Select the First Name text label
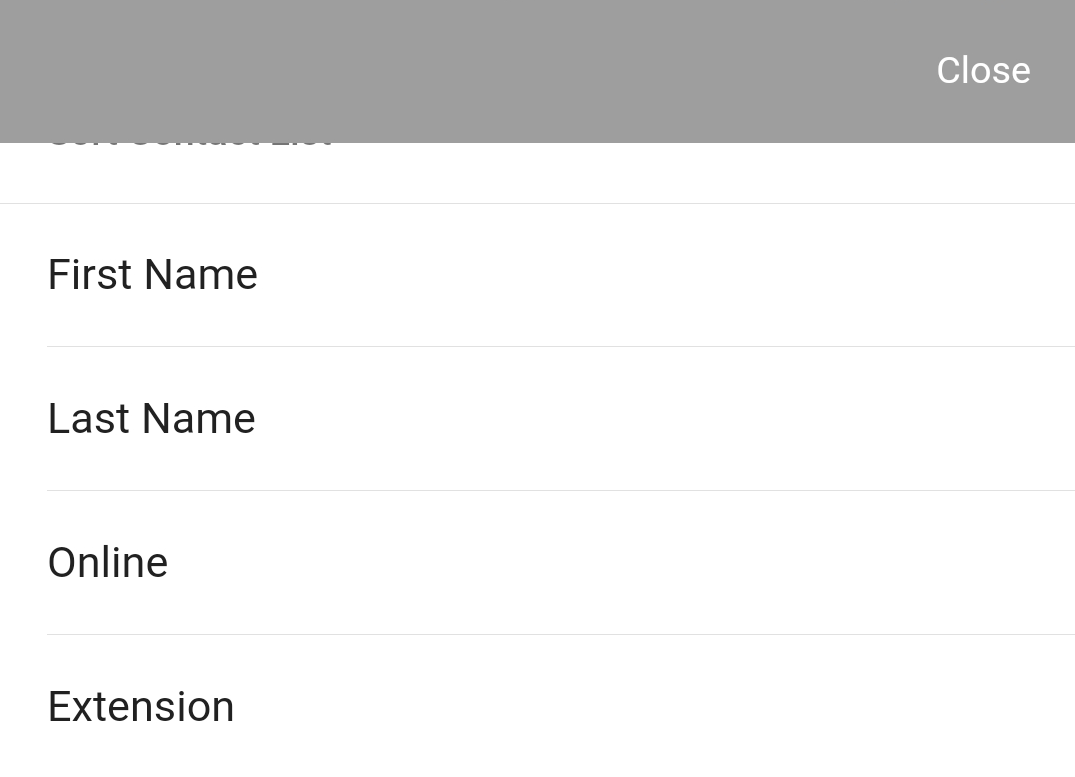The width and height of the screenshot is (1075, 777). 153,275
